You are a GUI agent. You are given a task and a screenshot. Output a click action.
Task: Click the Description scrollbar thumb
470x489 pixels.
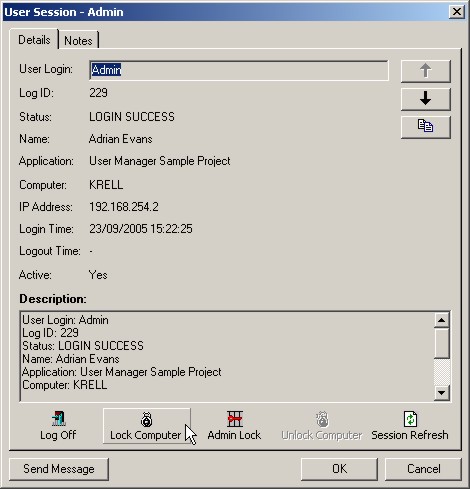(x=442, y=343)
